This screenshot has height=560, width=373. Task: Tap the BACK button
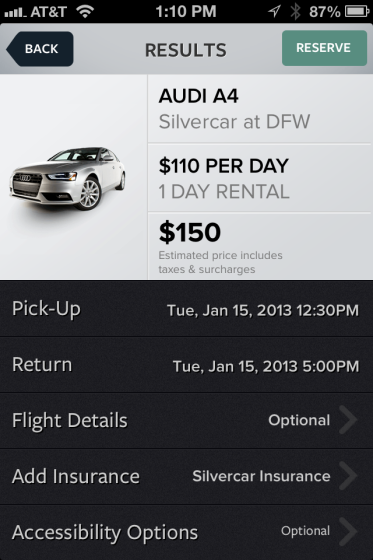tap(40, 49)
